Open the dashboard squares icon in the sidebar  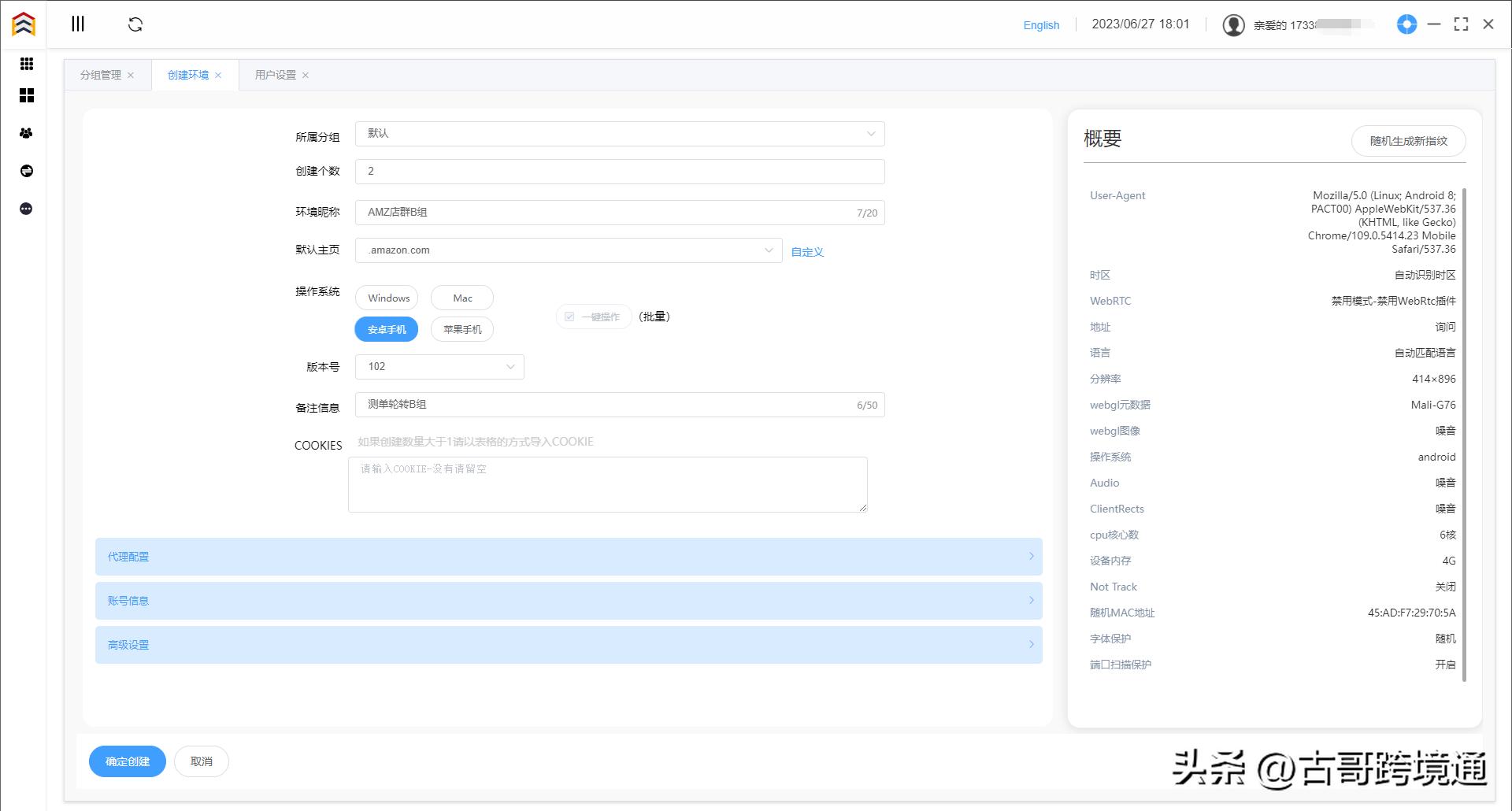click(26, 95)
